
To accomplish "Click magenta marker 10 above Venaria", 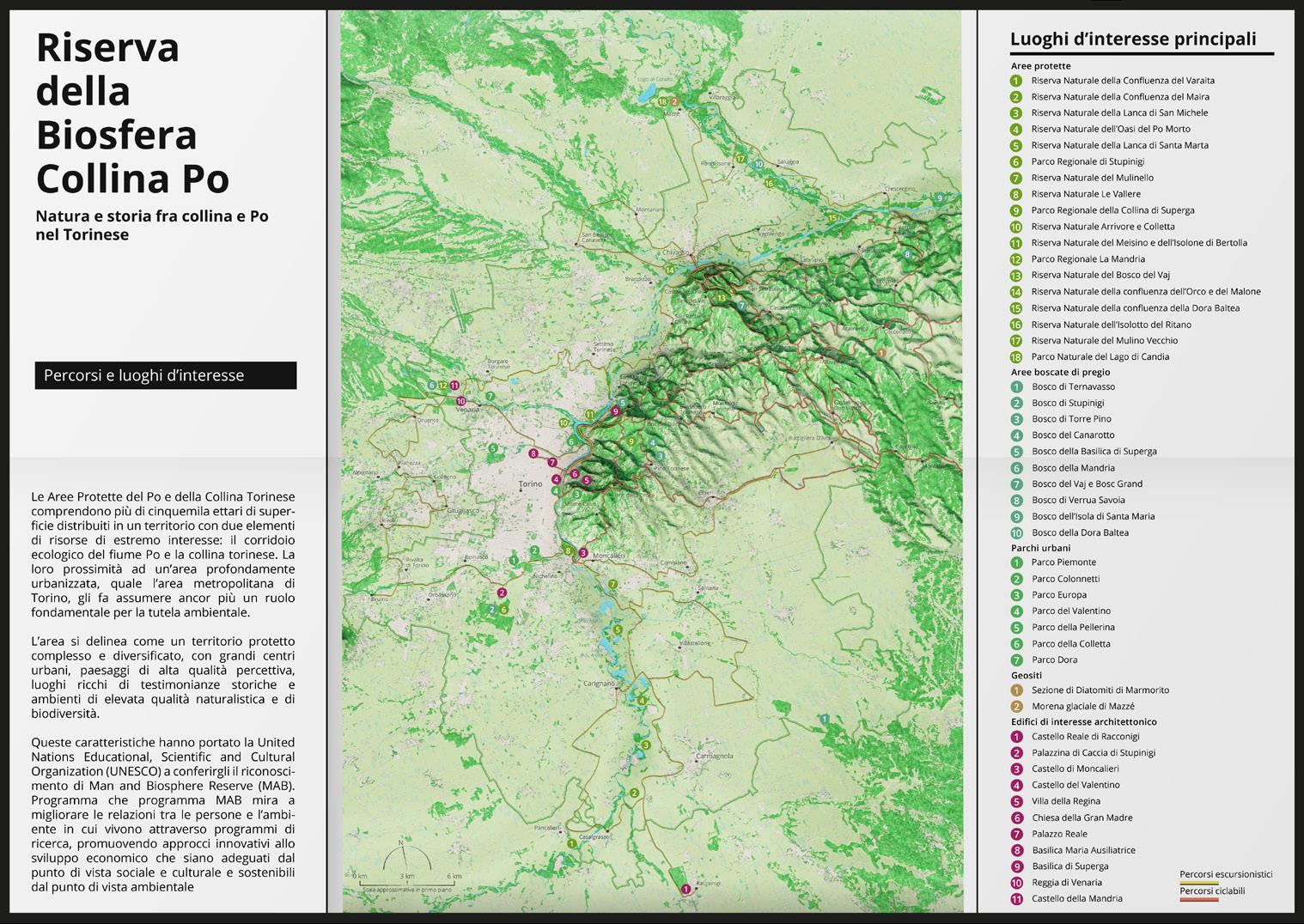I will (x=461, y=401).
